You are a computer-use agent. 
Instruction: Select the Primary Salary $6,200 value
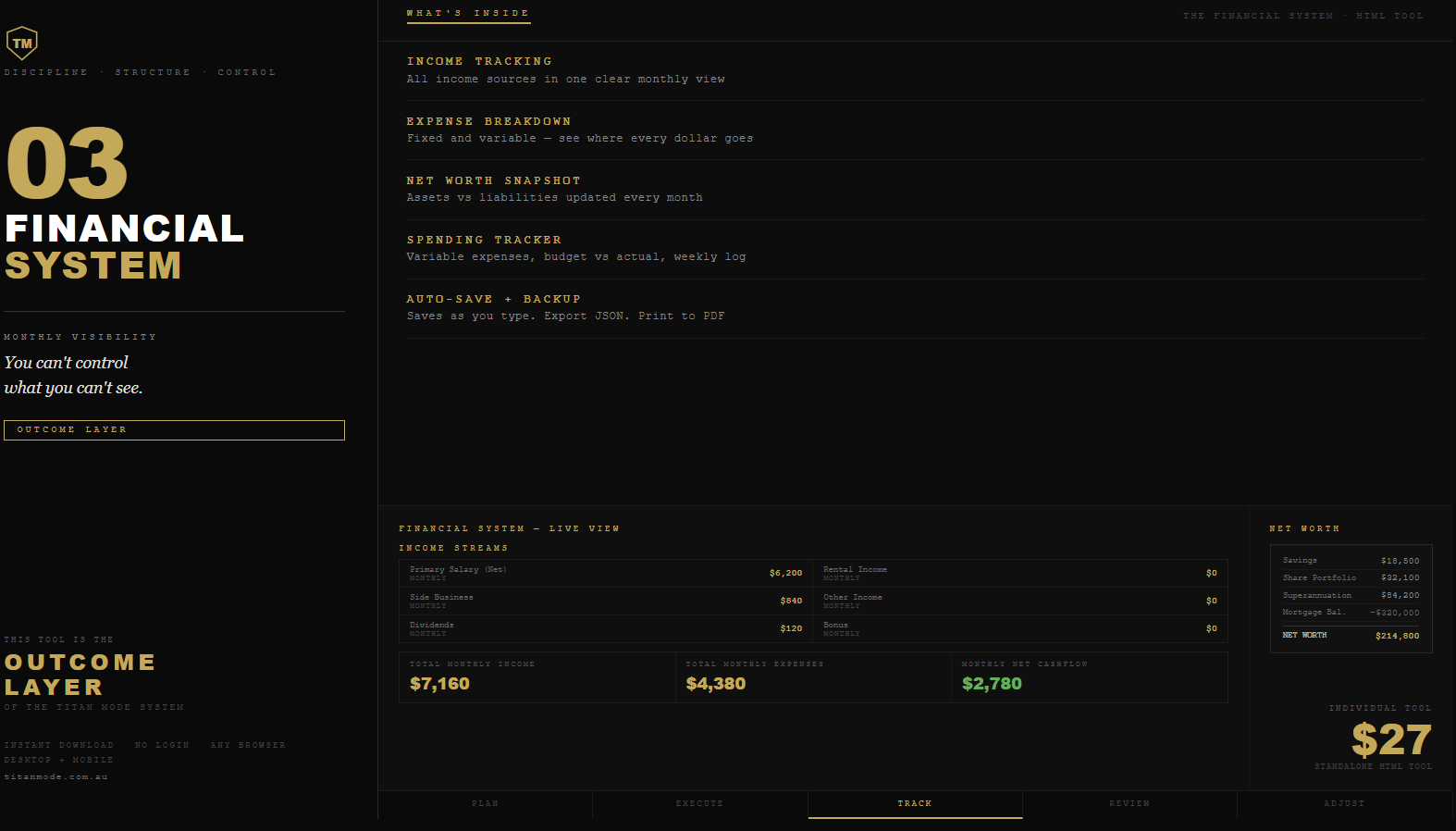[785, 574]
